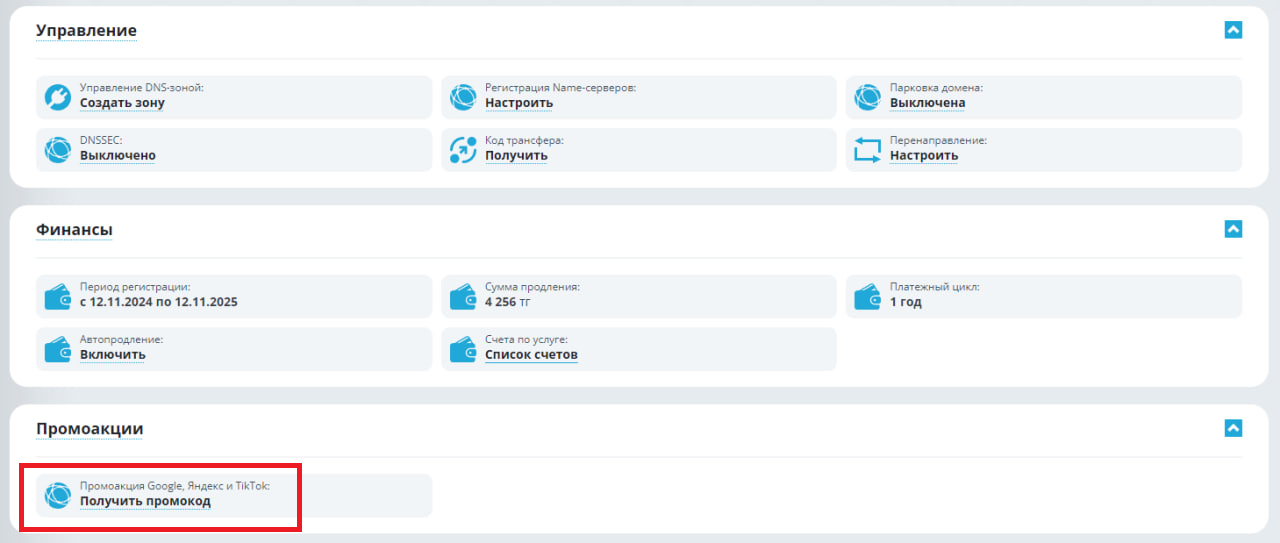Screen dimensions: 1280x543
Task: Collapse the Управление section with its arrow
Action: tap(1233, 30)
